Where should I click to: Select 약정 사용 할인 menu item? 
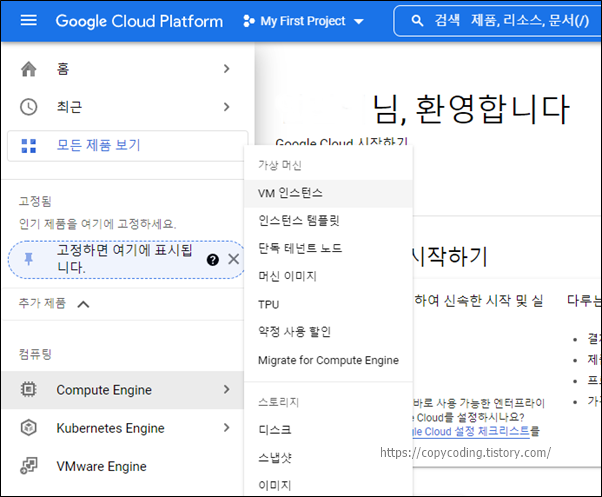click(328, 332)
